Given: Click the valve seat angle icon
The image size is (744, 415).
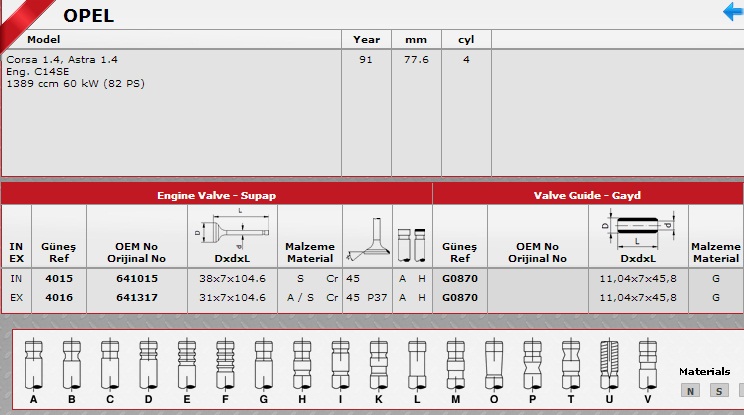Looking at the screenshot, I should pyautogui.click(x=365, y=238).
